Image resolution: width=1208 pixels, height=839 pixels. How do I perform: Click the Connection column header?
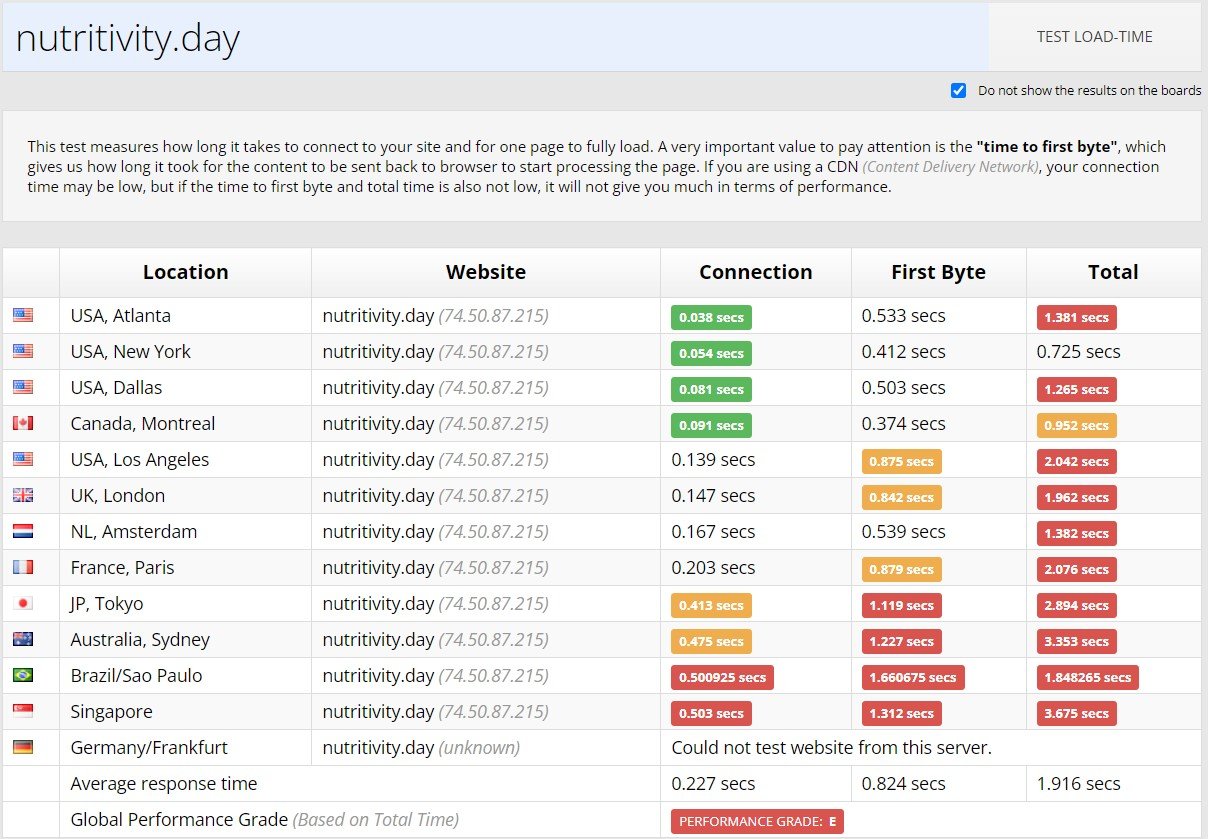point(755,272)
